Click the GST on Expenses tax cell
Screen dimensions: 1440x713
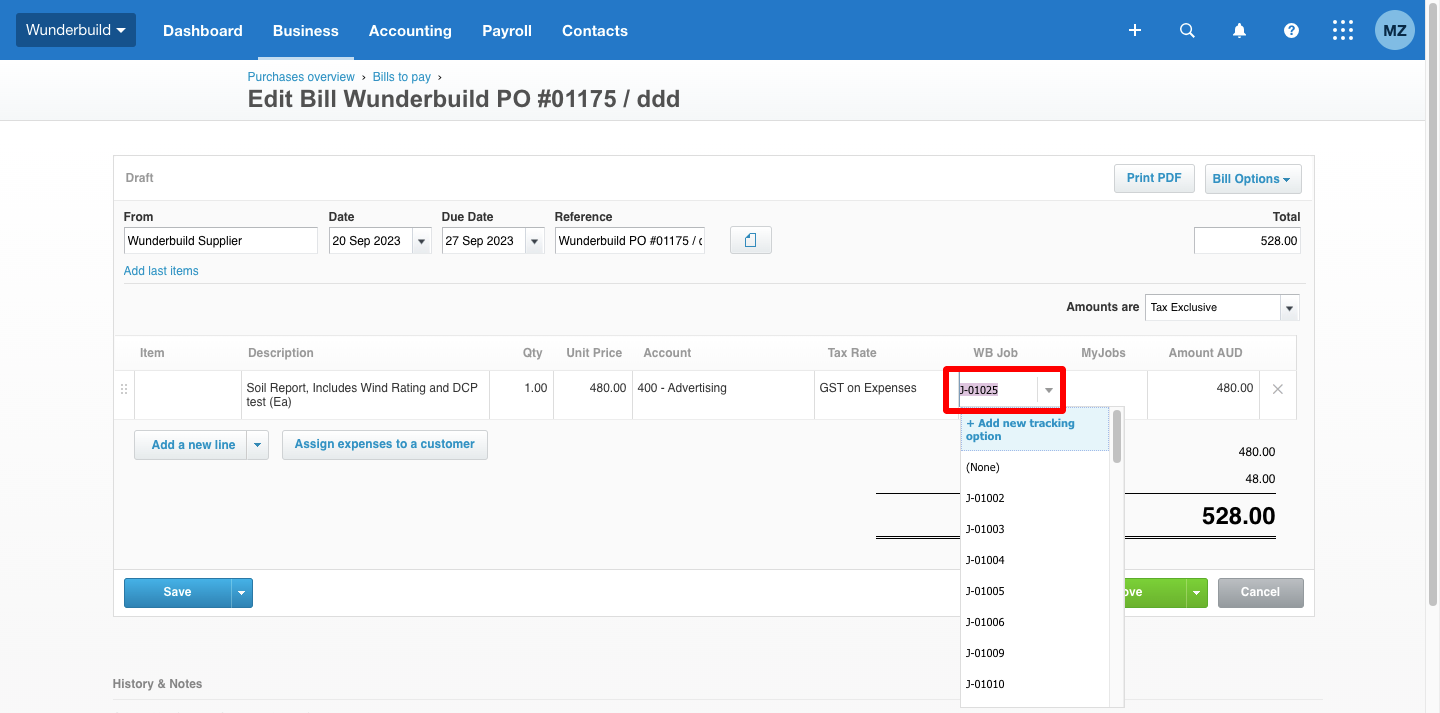click(x=879, y=395)
